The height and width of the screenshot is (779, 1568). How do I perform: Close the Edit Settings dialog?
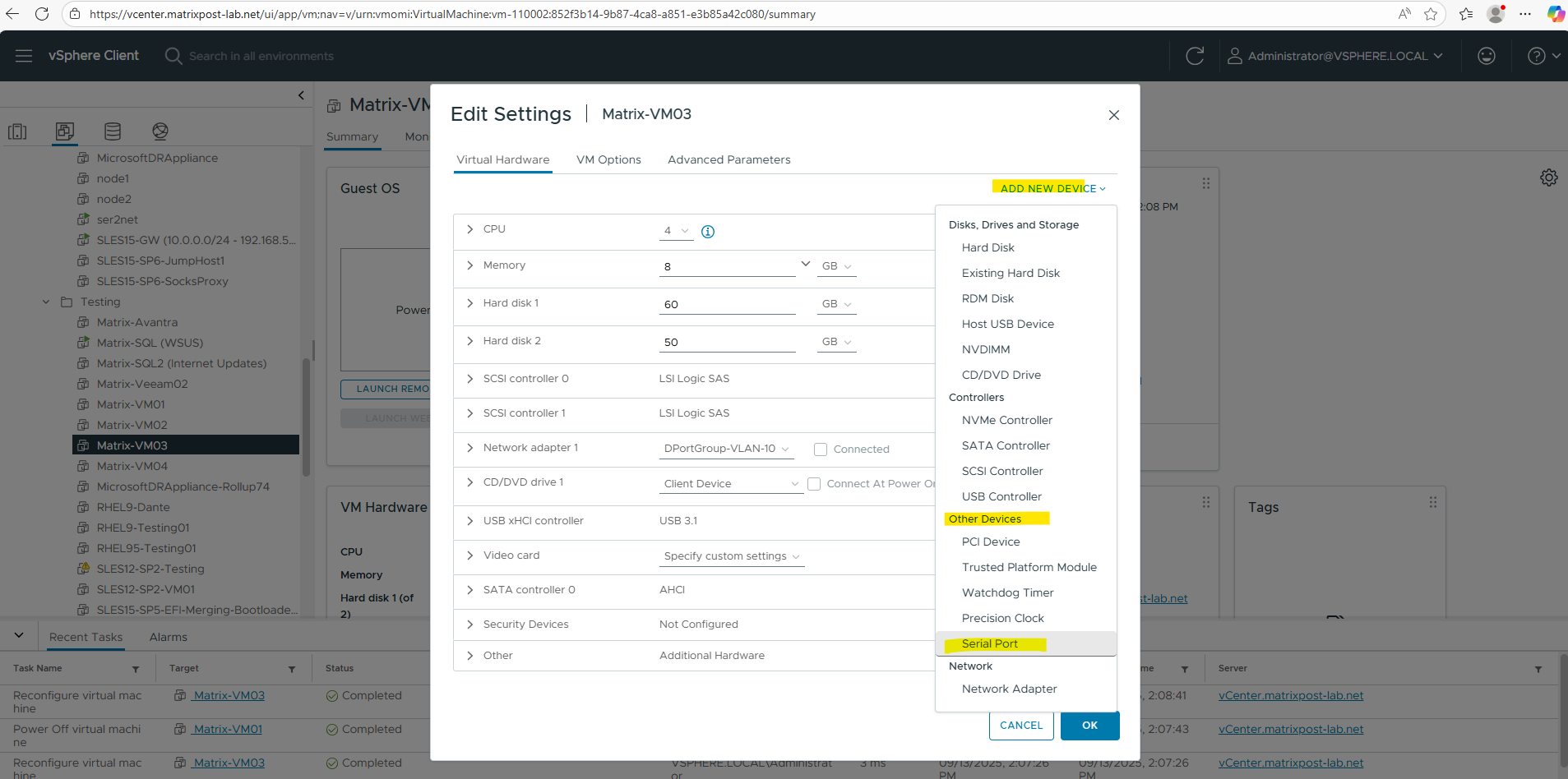(1114, 115)
